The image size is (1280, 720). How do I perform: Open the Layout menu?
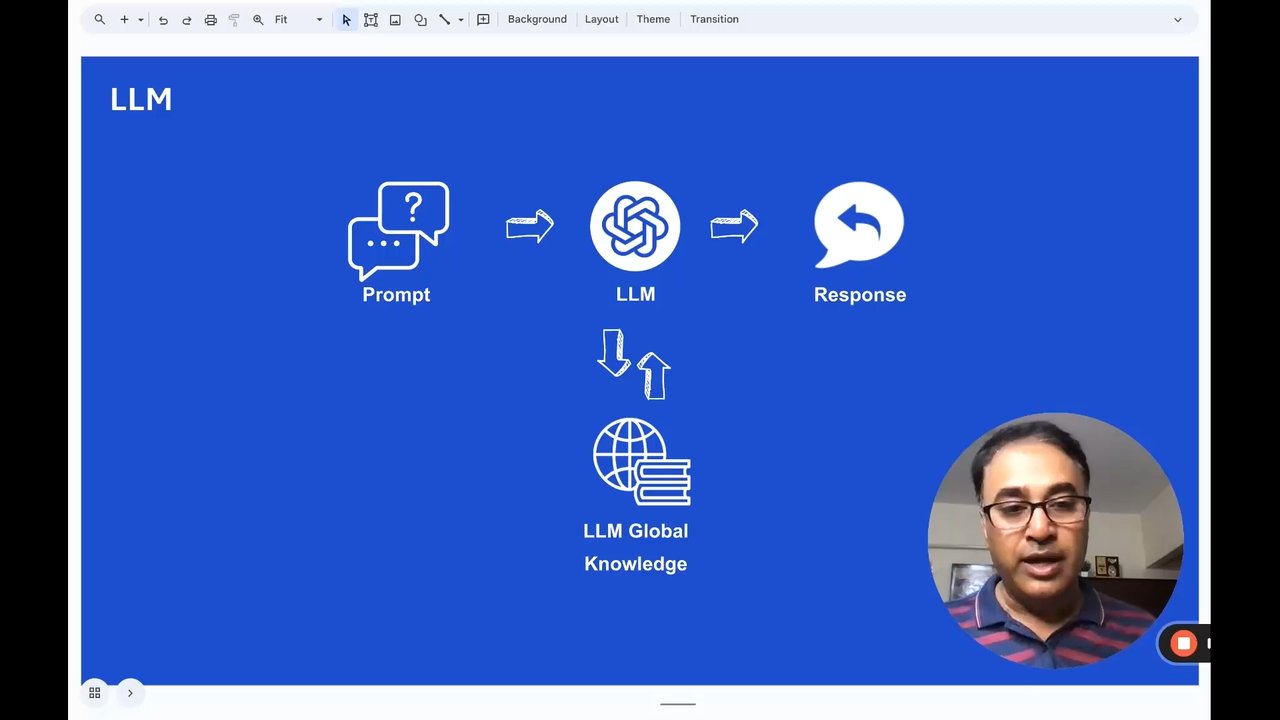click(x=602, y=19)
